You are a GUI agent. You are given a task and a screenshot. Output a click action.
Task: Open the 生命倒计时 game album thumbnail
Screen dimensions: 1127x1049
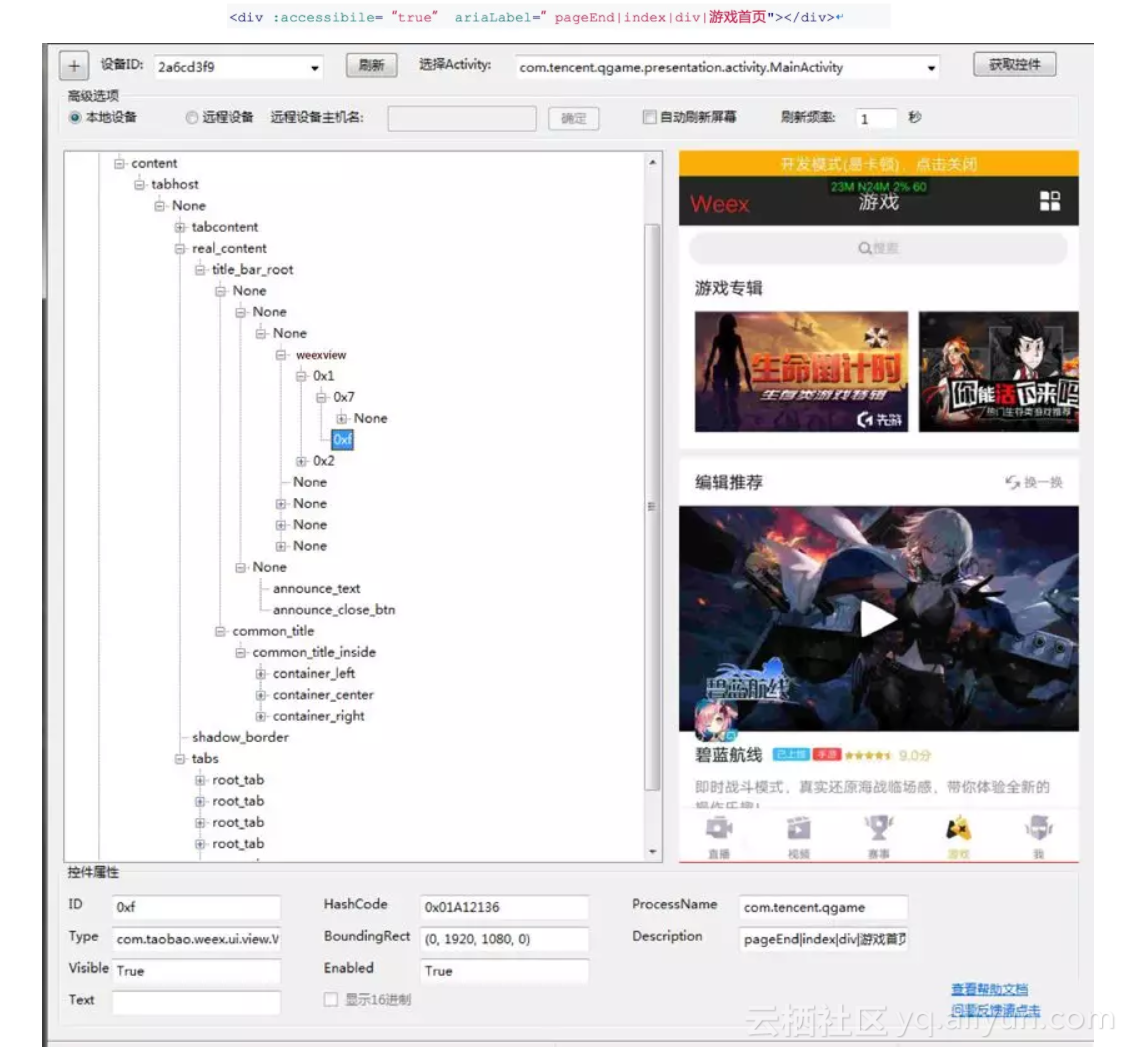tap(801, 372)
